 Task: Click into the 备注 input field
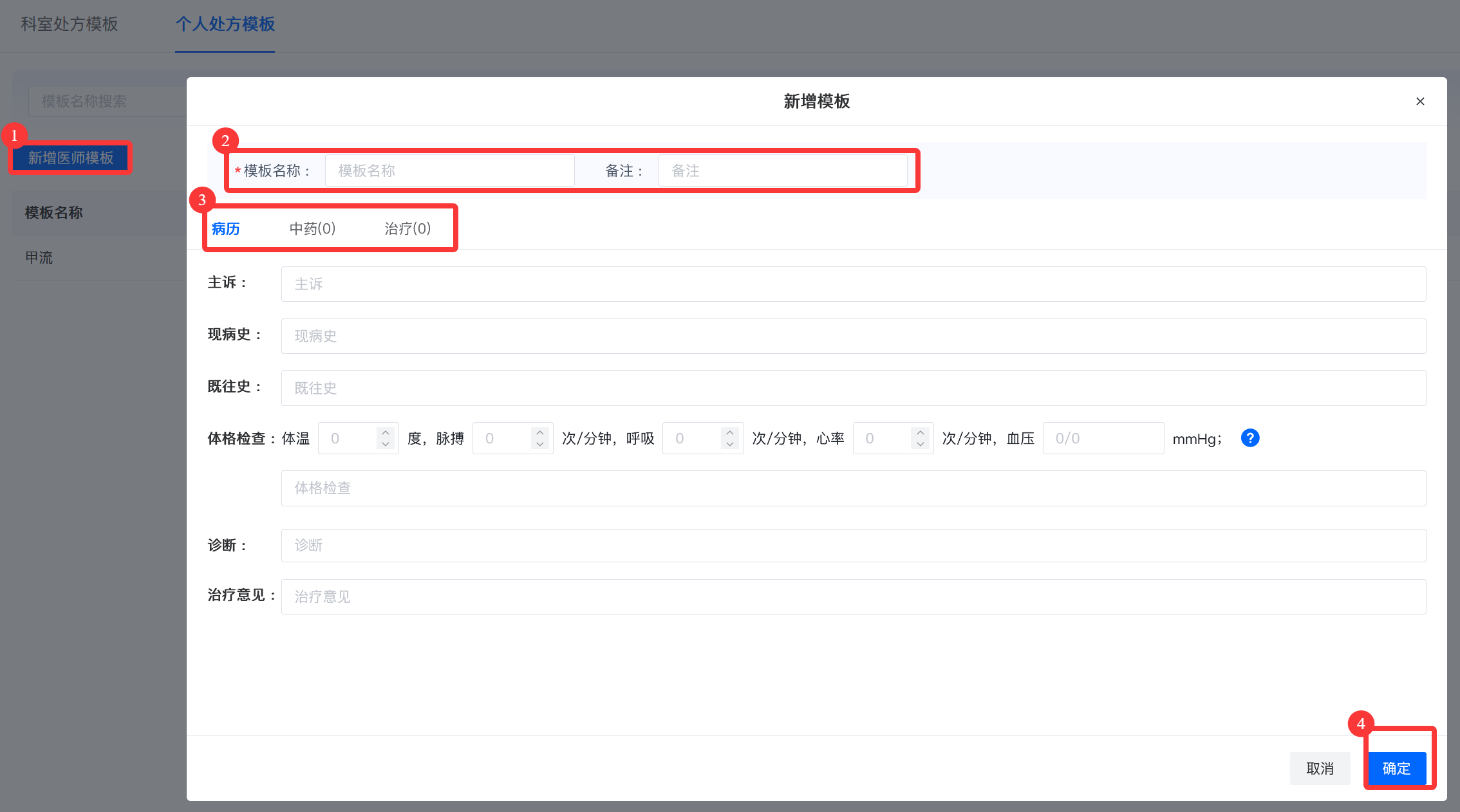[782, 171]
